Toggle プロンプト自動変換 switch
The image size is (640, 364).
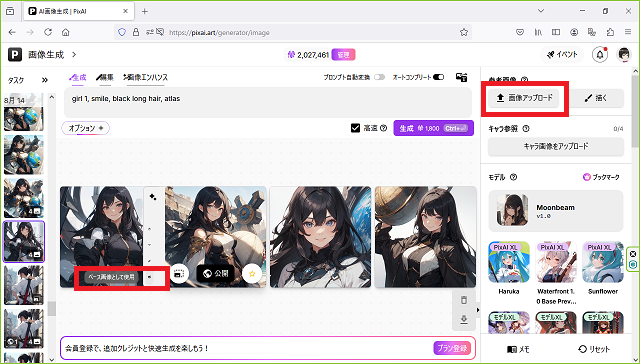click(x=379, y=77)
